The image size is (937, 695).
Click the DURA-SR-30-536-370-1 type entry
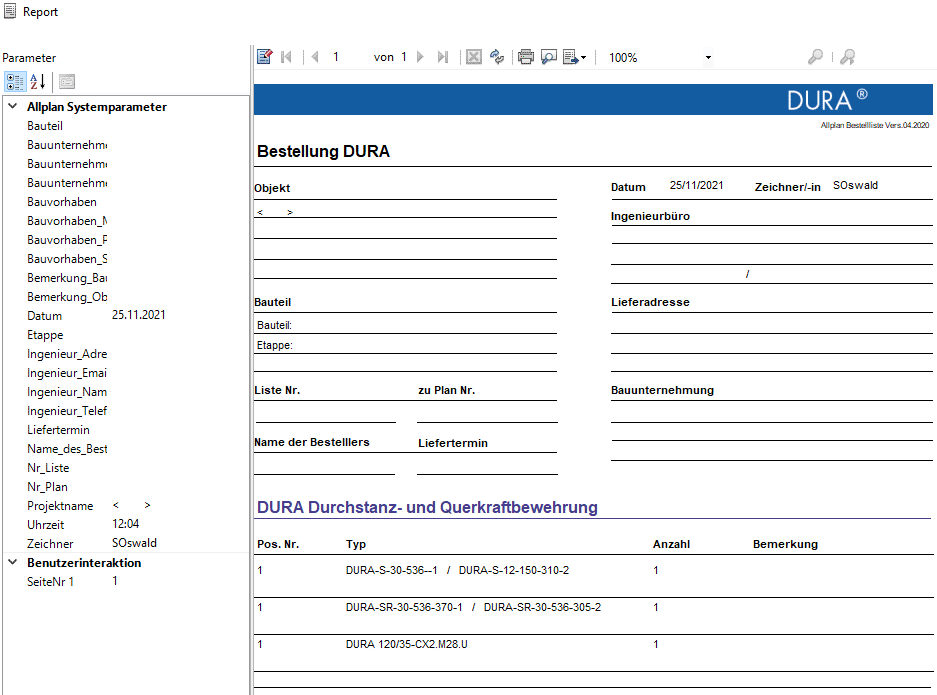[x=404, y=607]
